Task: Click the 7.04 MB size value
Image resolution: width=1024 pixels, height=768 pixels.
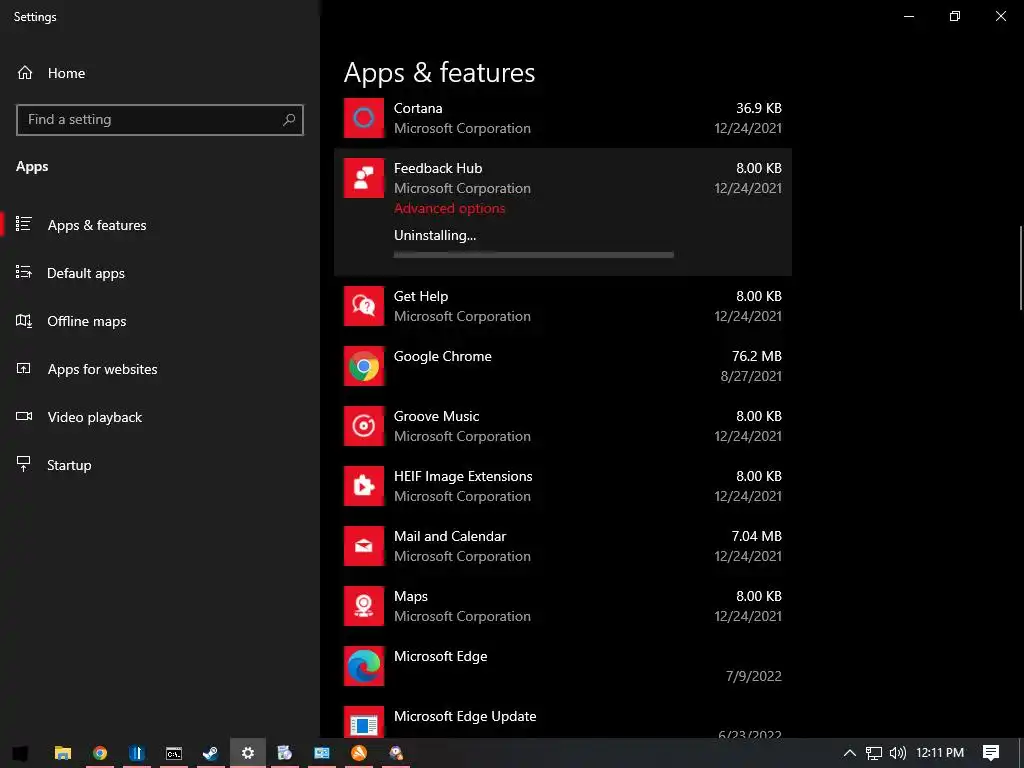Action: coord(756,536)
